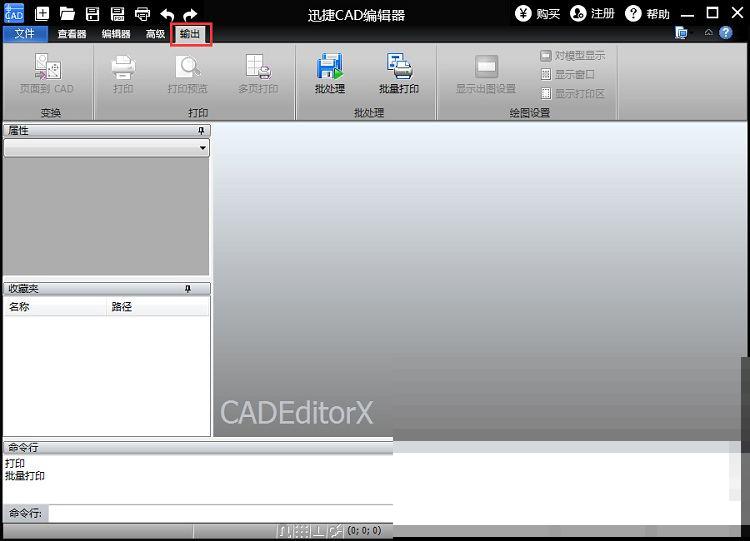Image resolution: width=750 pixels, height=541 pixels.
Task: Undo with the left curved arrow
Action: tap(167, 14)
